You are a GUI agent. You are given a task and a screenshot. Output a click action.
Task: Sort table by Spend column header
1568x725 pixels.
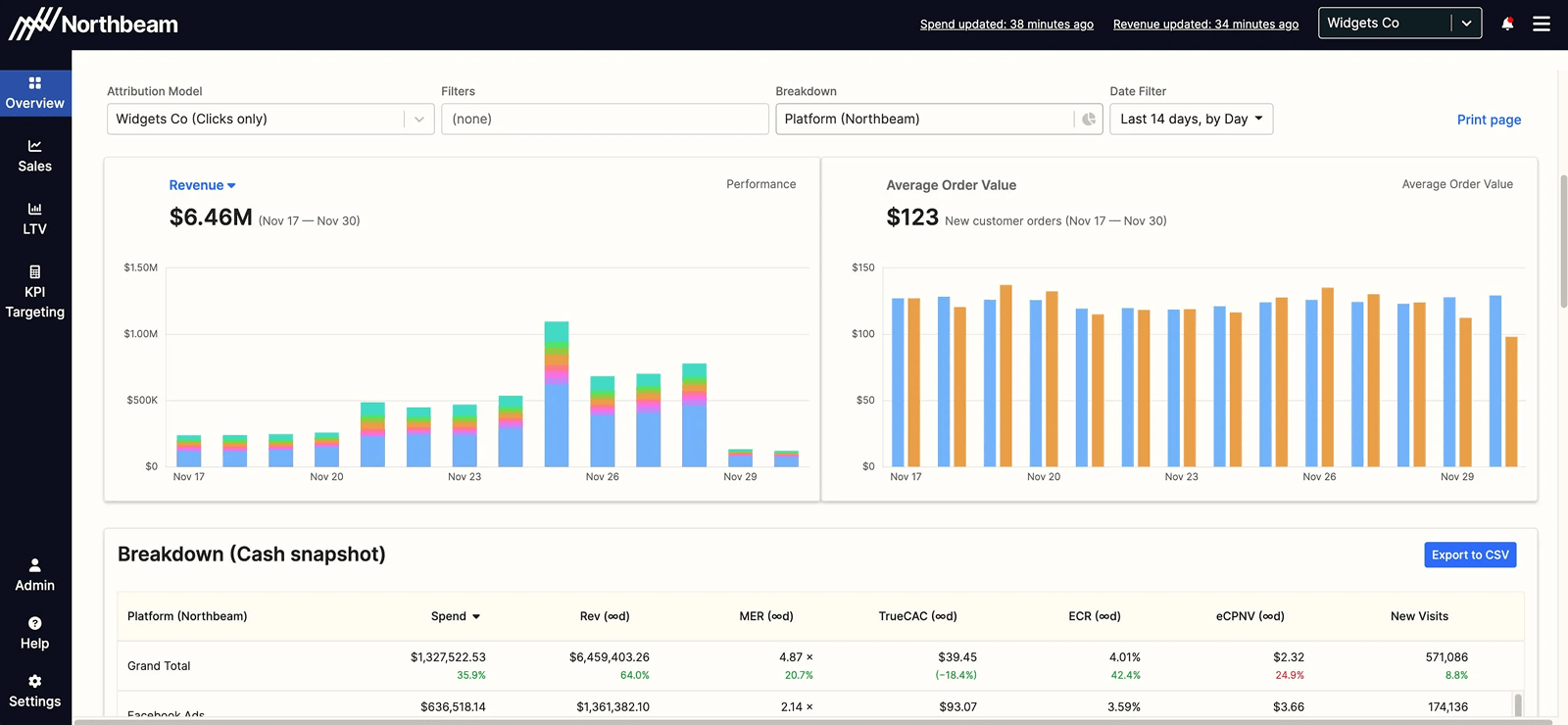pyautogui.click(x=456, y=616)
